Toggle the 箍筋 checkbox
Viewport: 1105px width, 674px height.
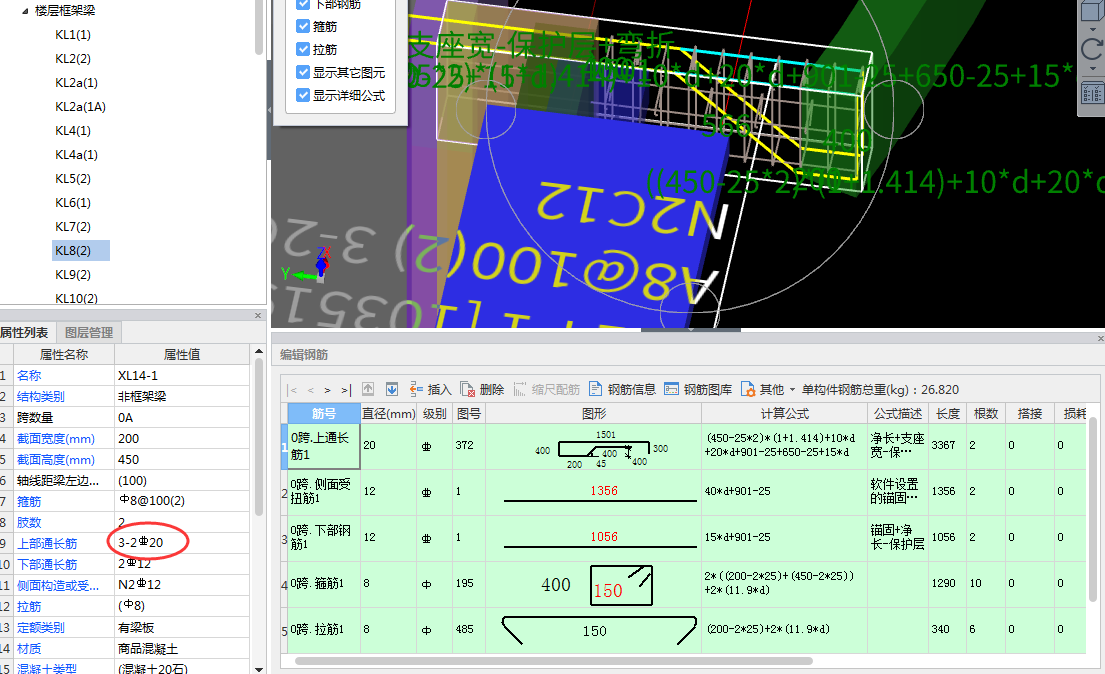click(x=303, y=26)
